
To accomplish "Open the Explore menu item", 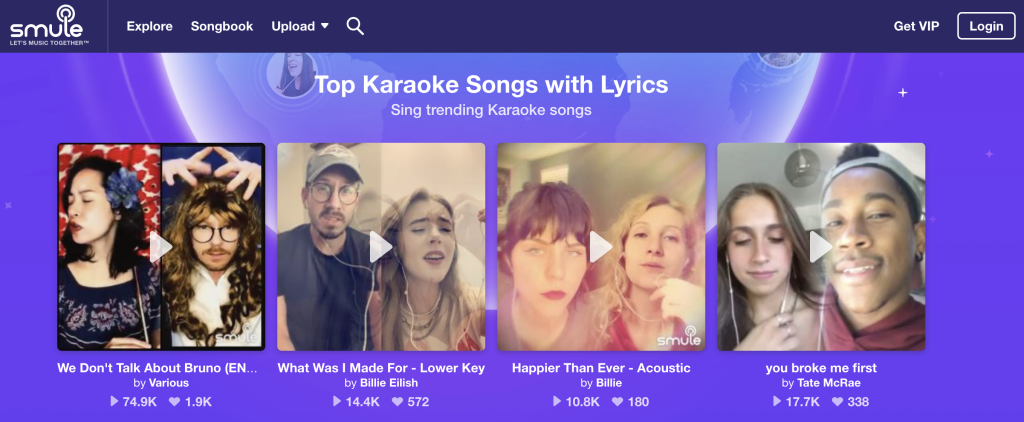I will coord(150,26).
